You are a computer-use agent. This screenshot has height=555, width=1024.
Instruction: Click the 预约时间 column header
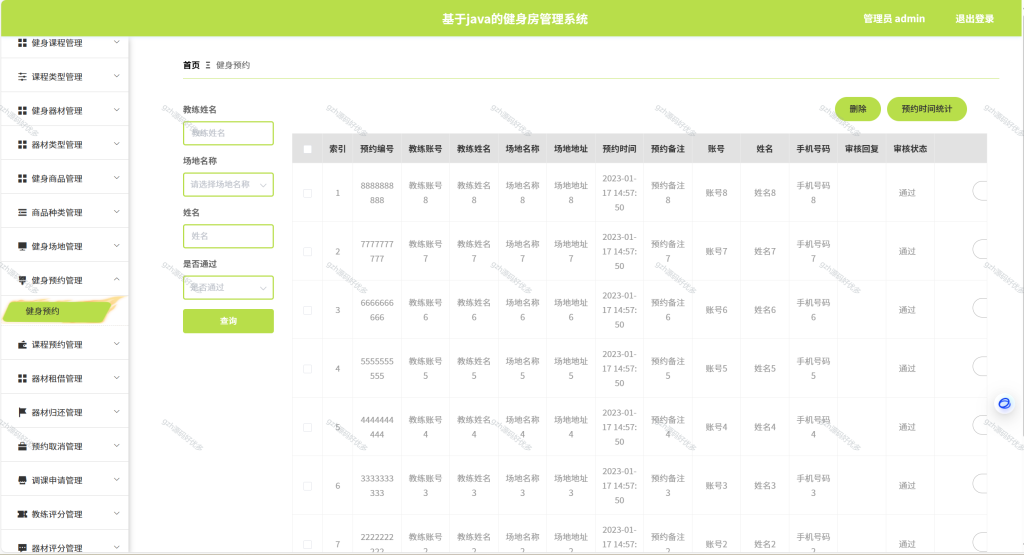coord(619,149)
